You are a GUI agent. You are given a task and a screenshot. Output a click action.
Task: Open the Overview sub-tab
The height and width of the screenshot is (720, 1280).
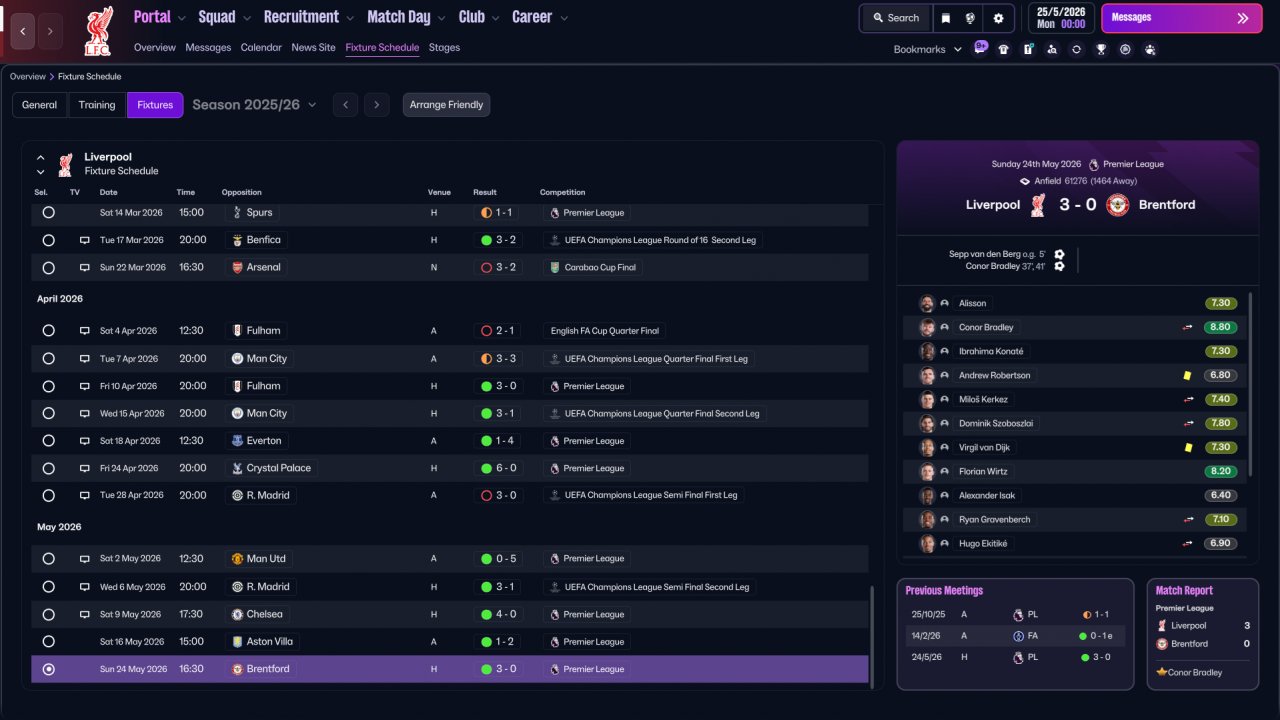(x=155, y=47)
